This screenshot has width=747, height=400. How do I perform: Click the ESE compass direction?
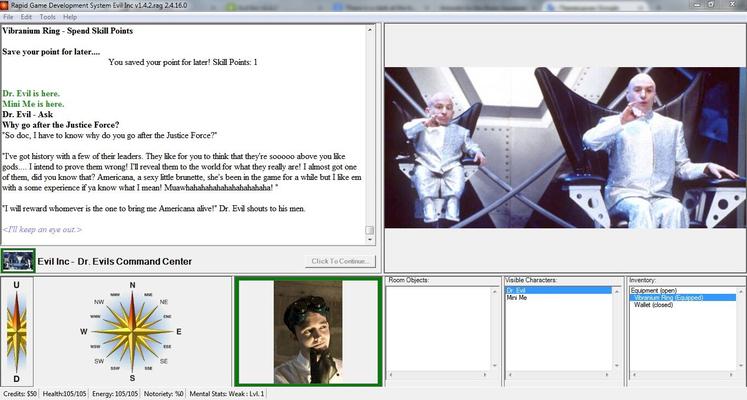tap(167, 347)
